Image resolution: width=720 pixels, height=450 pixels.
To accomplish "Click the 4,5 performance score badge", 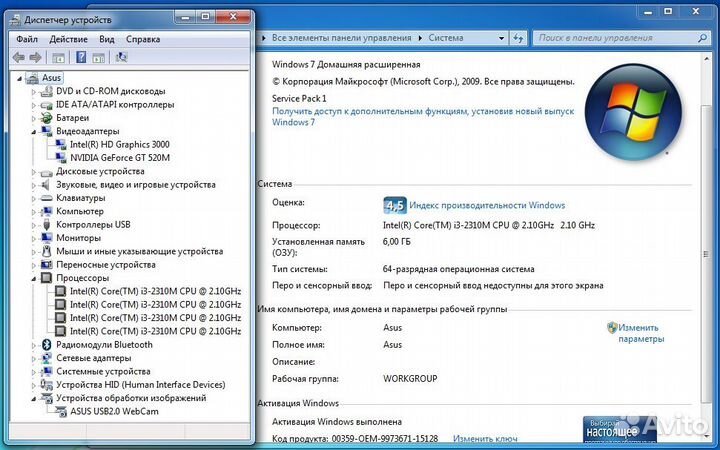I will [394, 206].
